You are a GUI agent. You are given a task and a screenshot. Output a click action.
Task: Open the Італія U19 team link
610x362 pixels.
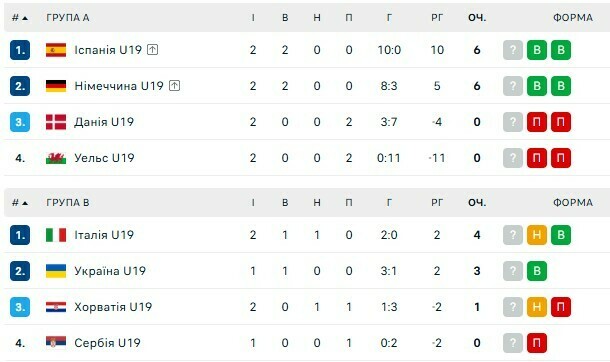tap(104, 235)
